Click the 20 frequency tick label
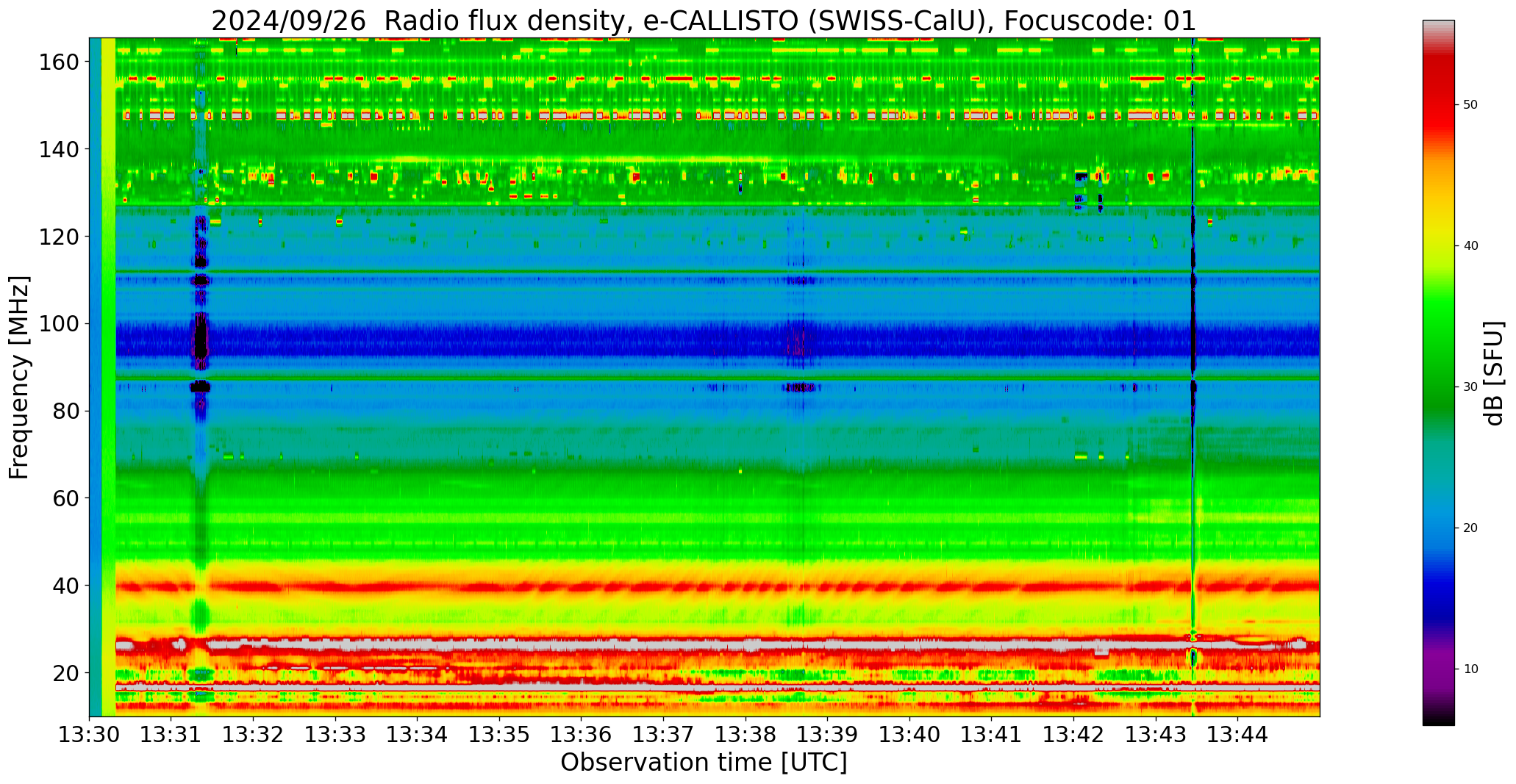 pyautogui.click(x=66, y=672)
